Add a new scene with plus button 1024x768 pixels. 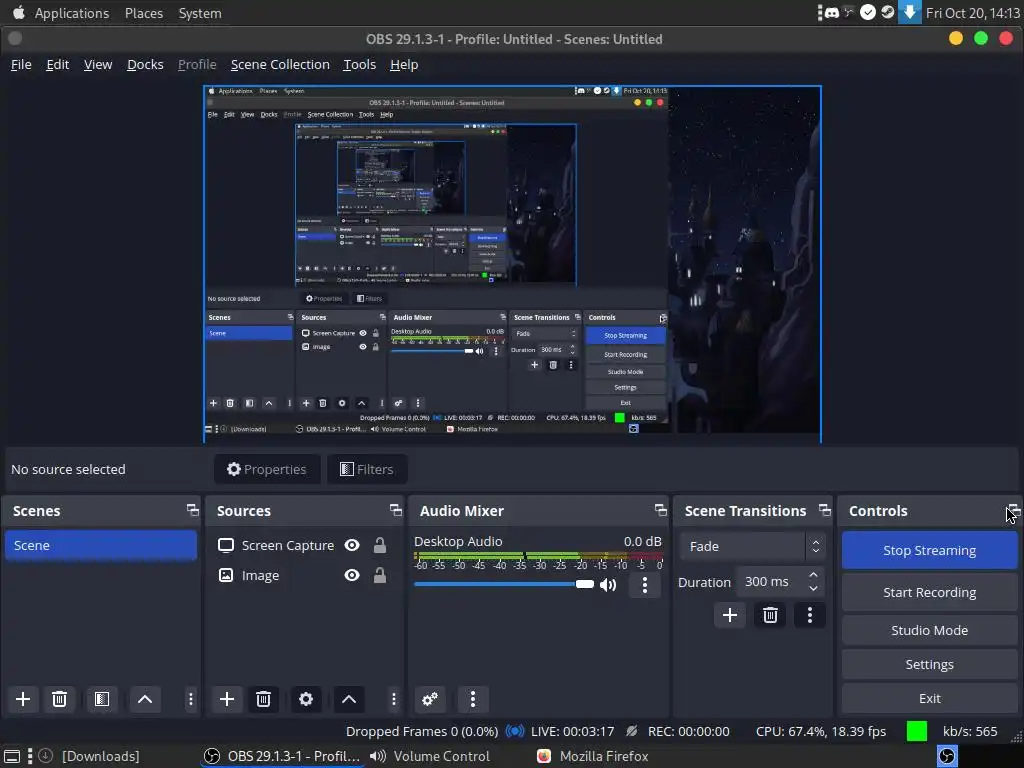(23, 699)
